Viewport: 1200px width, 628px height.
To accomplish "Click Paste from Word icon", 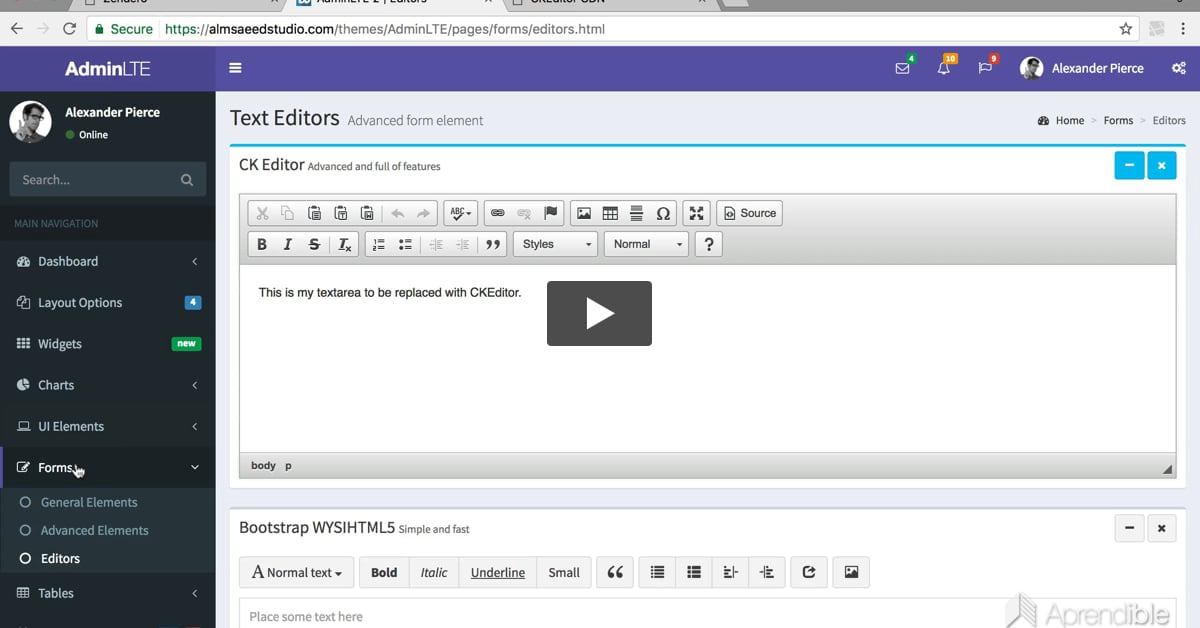I will click(x=367, y=213).
